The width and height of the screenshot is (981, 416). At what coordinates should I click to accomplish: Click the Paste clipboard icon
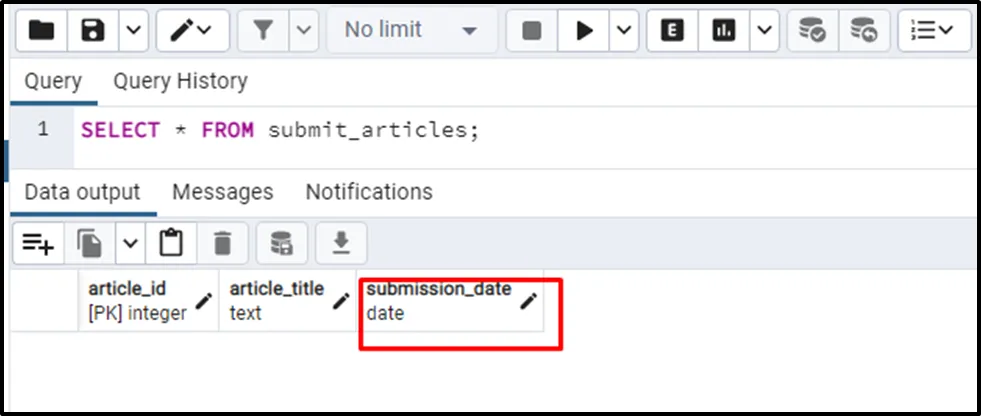point(171,242)
